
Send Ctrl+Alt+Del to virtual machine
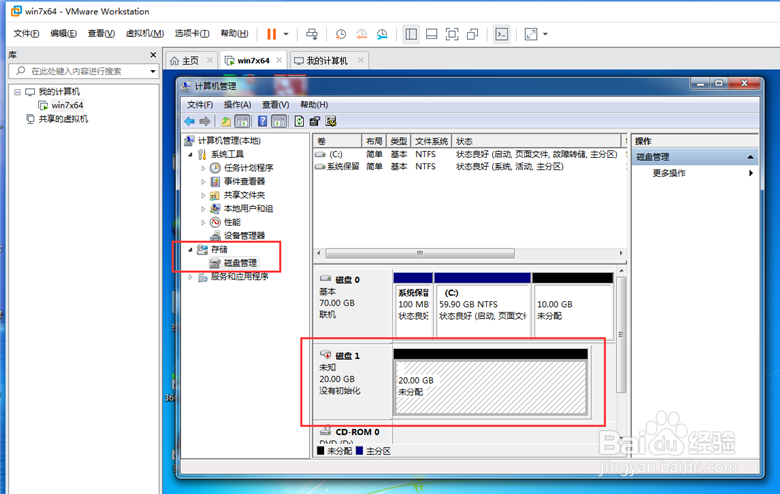(x=312, y=34)
